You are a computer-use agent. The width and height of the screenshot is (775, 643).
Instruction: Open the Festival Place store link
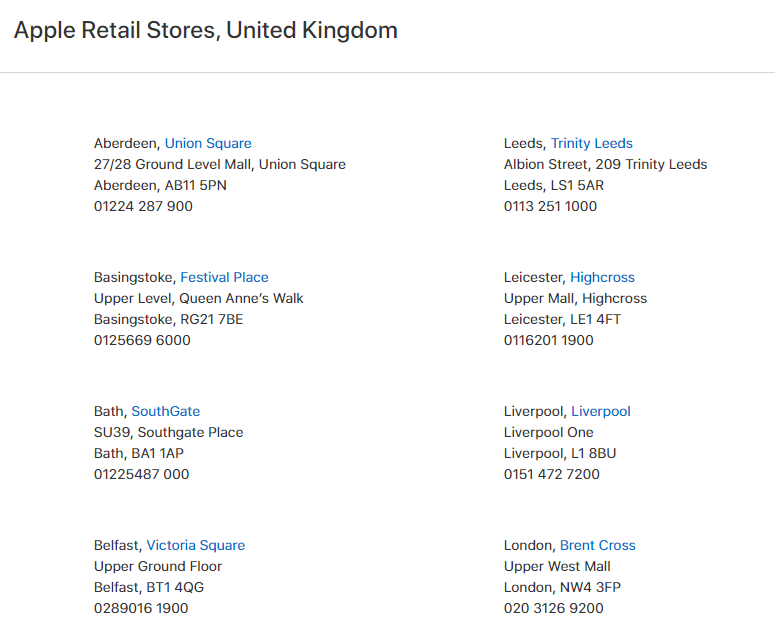point(224,277)
